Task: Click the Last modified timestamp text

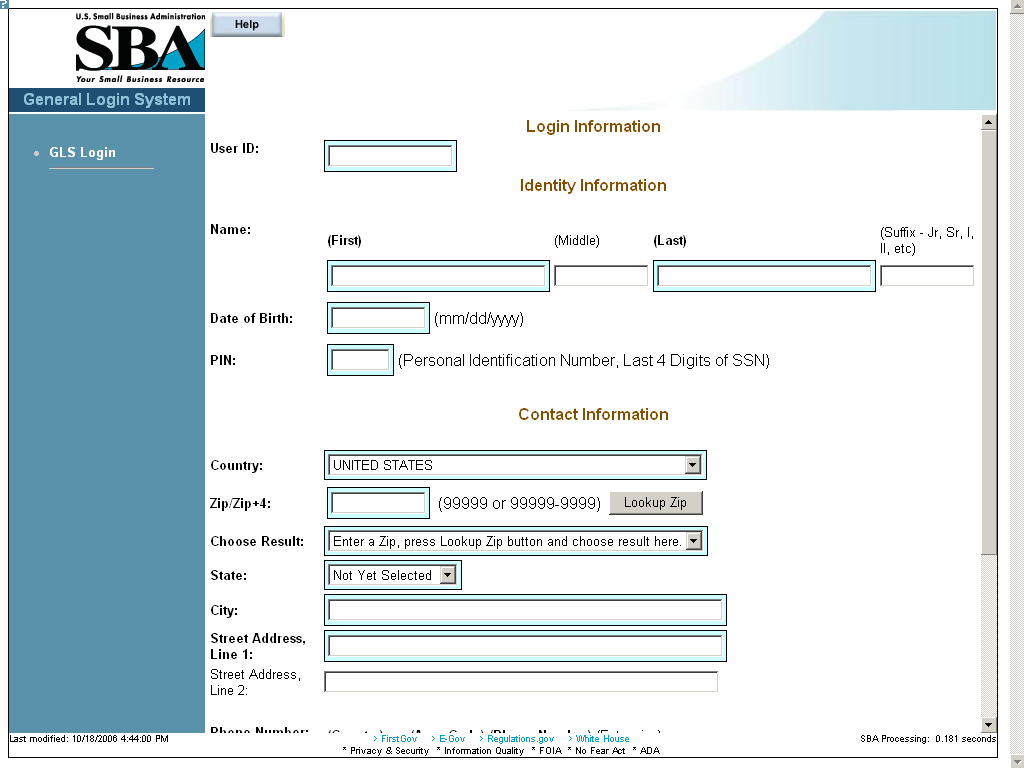Action: point(89,739)
